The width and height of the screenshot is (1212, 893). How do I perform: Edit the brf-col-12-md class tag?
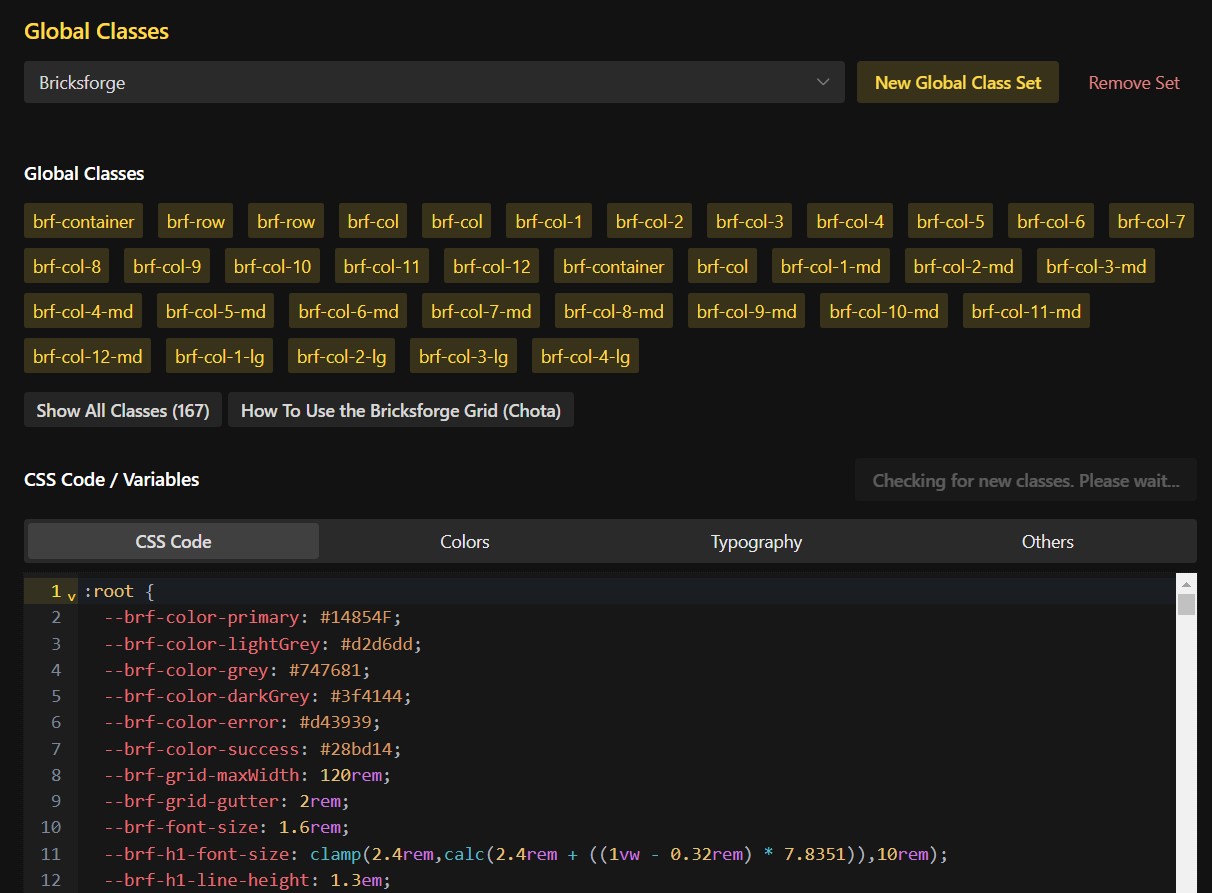click(87, 356)
